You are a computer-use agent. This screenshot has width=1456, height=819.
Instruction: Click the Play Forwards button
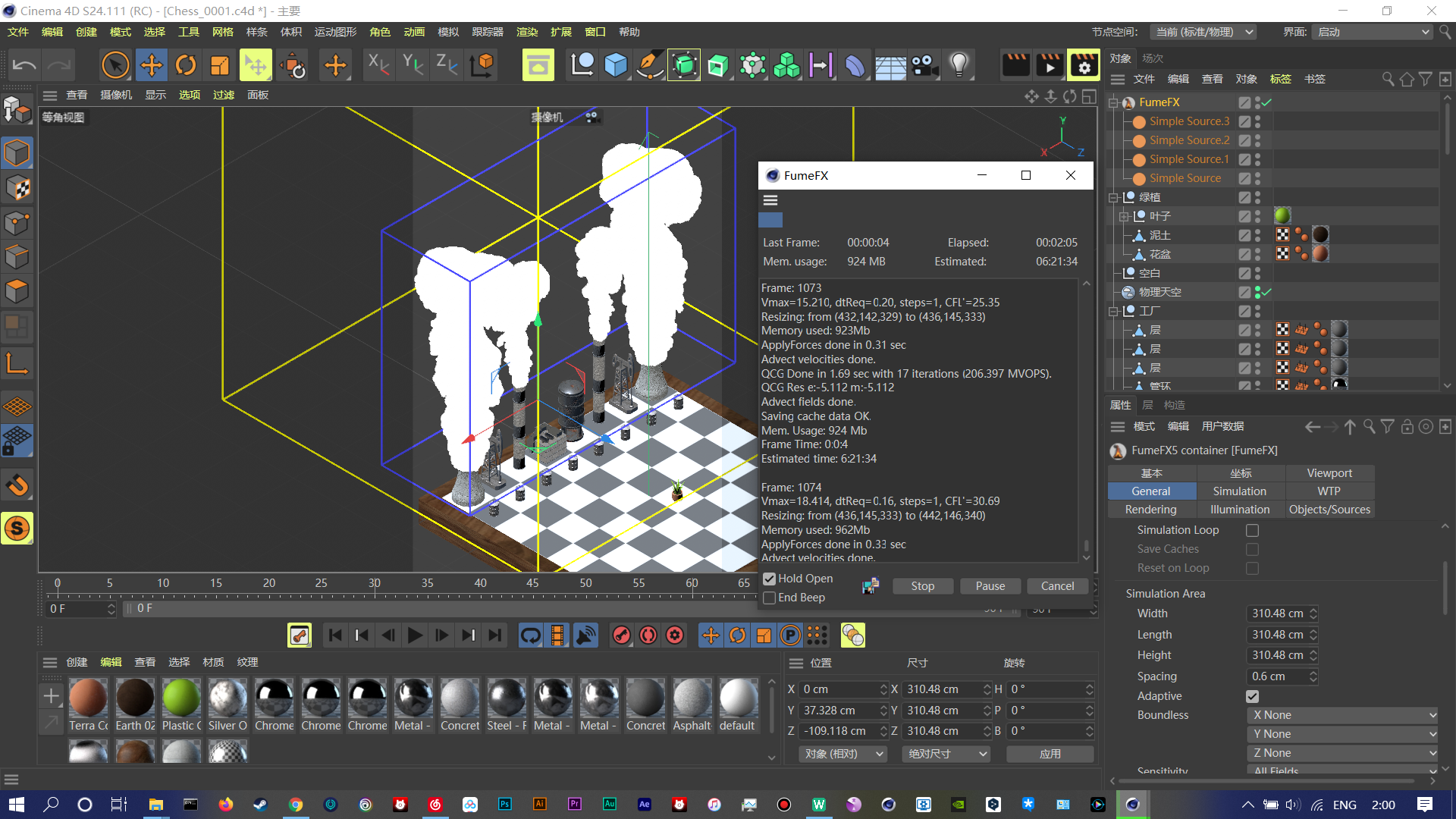(x=415, y=635)
